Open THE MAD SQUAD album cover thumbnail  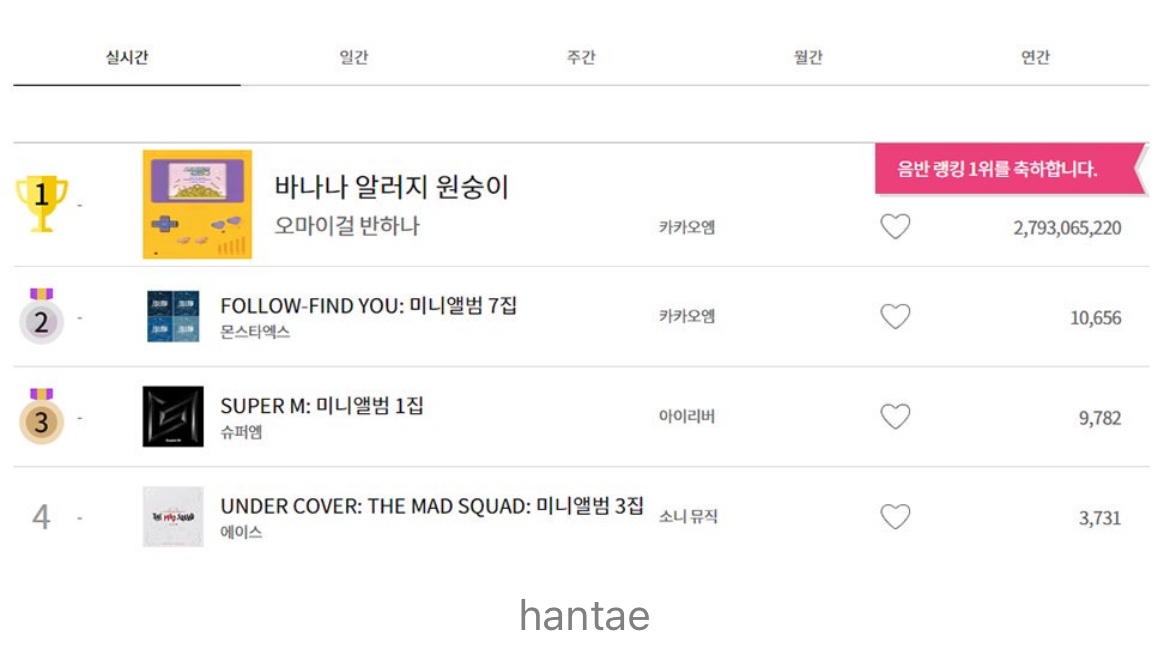click(173, 517)
